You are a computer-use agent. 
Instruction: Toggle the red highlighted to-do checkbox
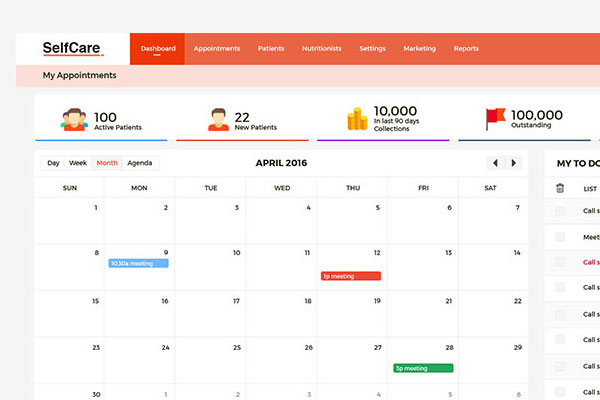[x=560, y=262]
